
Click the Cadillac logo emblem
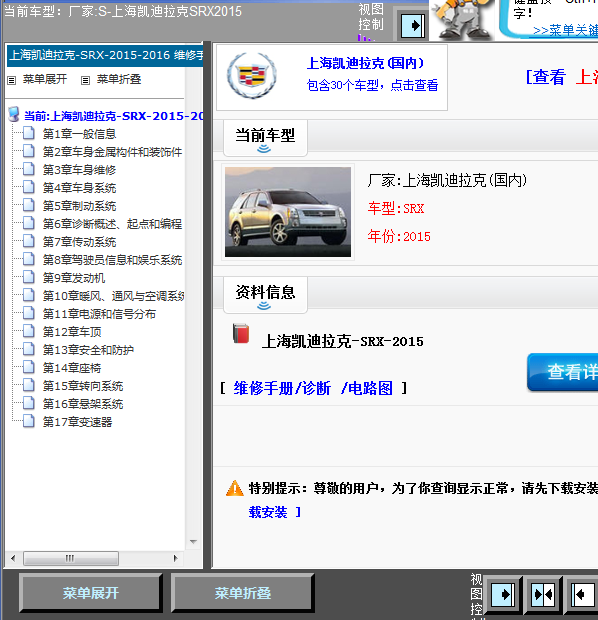coord(252,75)
